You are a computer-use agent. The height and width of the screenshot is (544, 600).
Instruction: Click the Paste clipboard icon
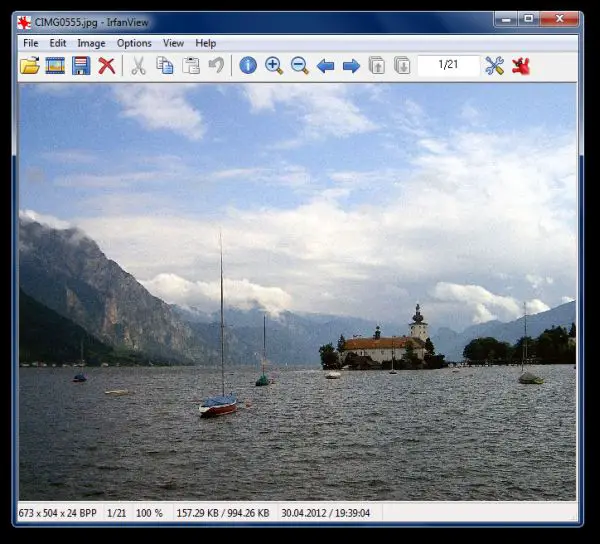tap(191, 65)
